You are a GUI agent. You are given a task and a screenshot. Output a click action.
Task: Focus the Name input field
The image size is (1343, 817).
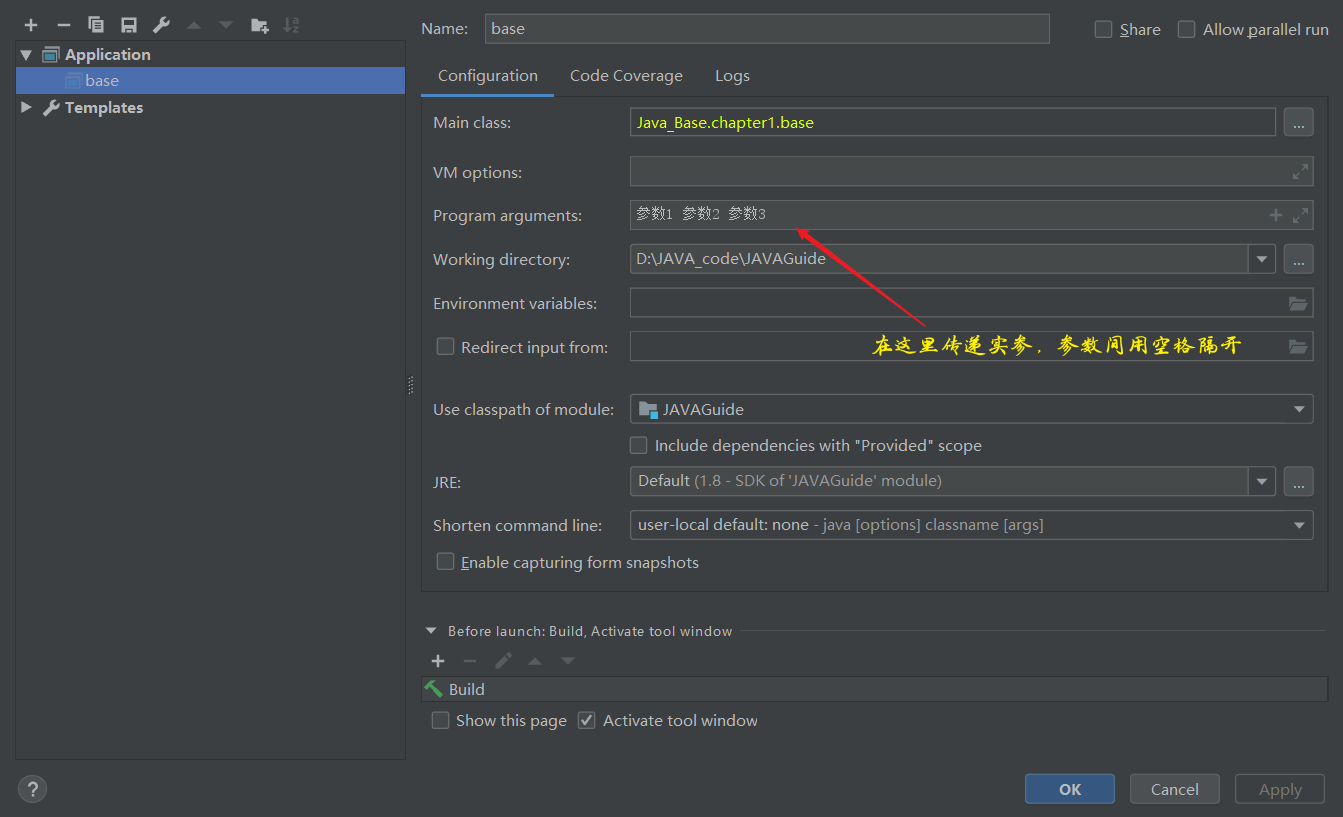click(x=767, y=29)
